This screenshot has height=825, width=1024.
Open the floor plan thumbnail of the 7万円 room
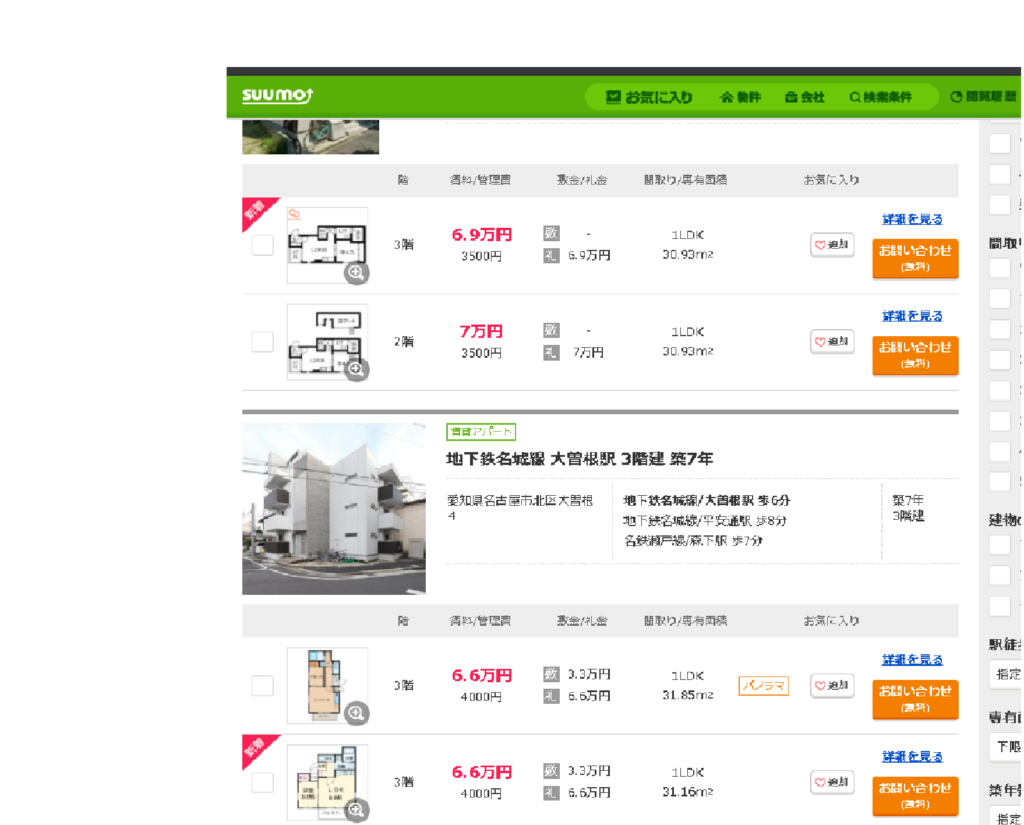point(327,342)
